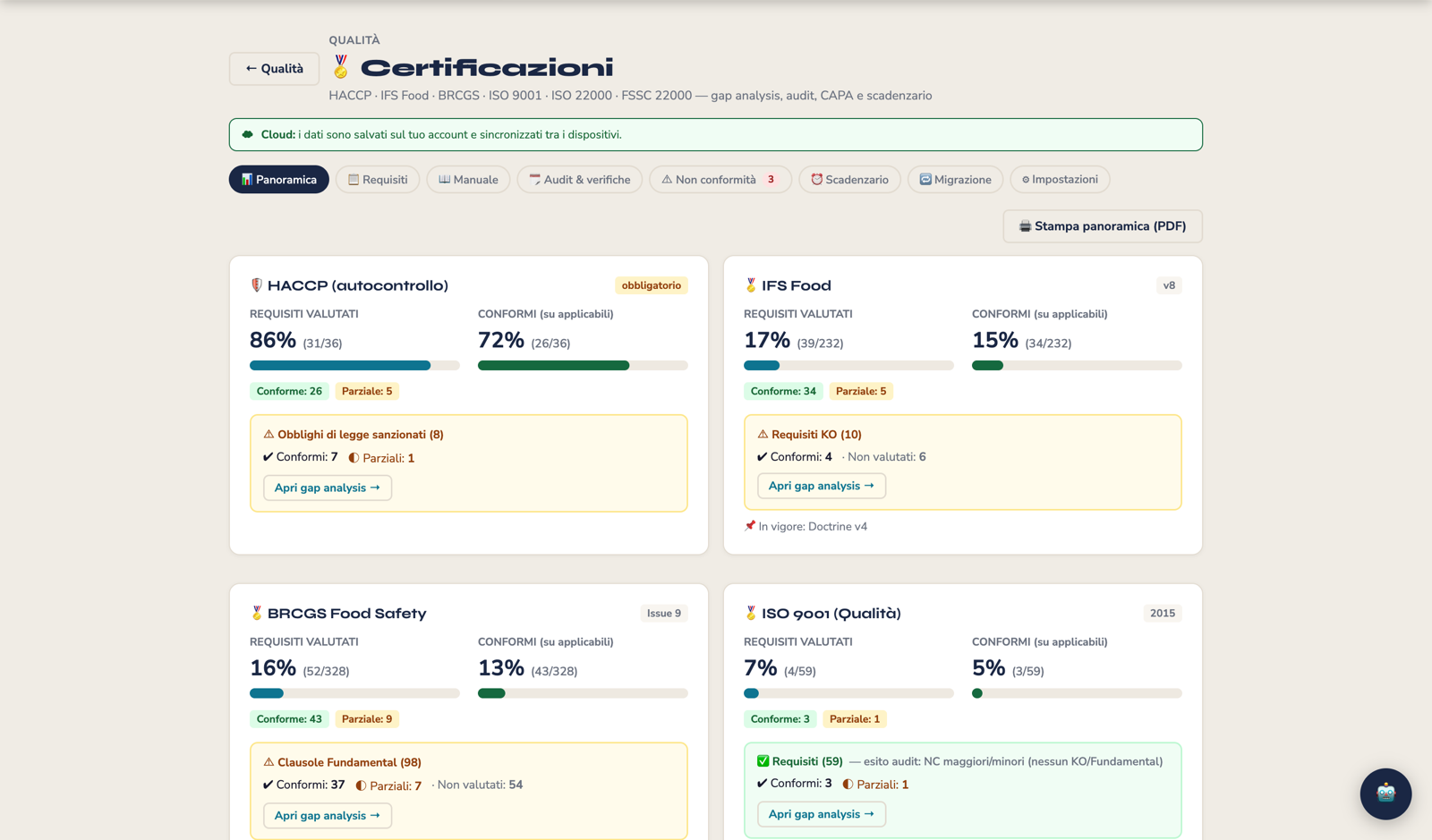Open the Non conformità tab
Screen dimensions: 1432x840
coord(720,180)
